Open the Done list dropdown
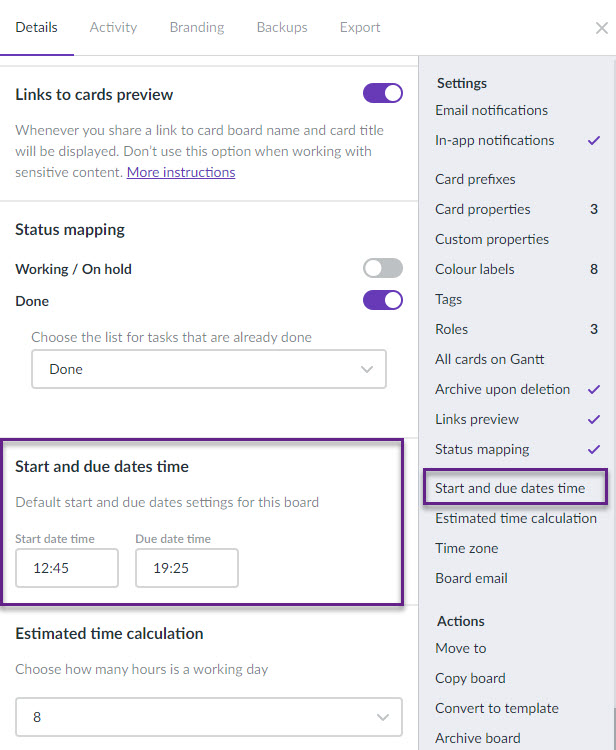 pos(209,369)
